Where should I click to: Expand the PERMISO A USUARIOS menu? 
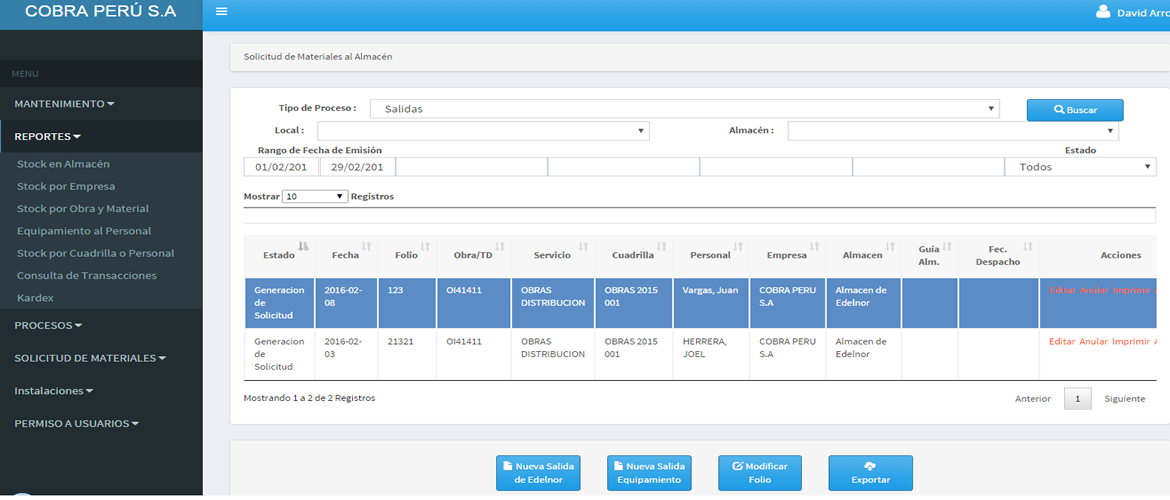pyautogui.click(x=77, y=424)
